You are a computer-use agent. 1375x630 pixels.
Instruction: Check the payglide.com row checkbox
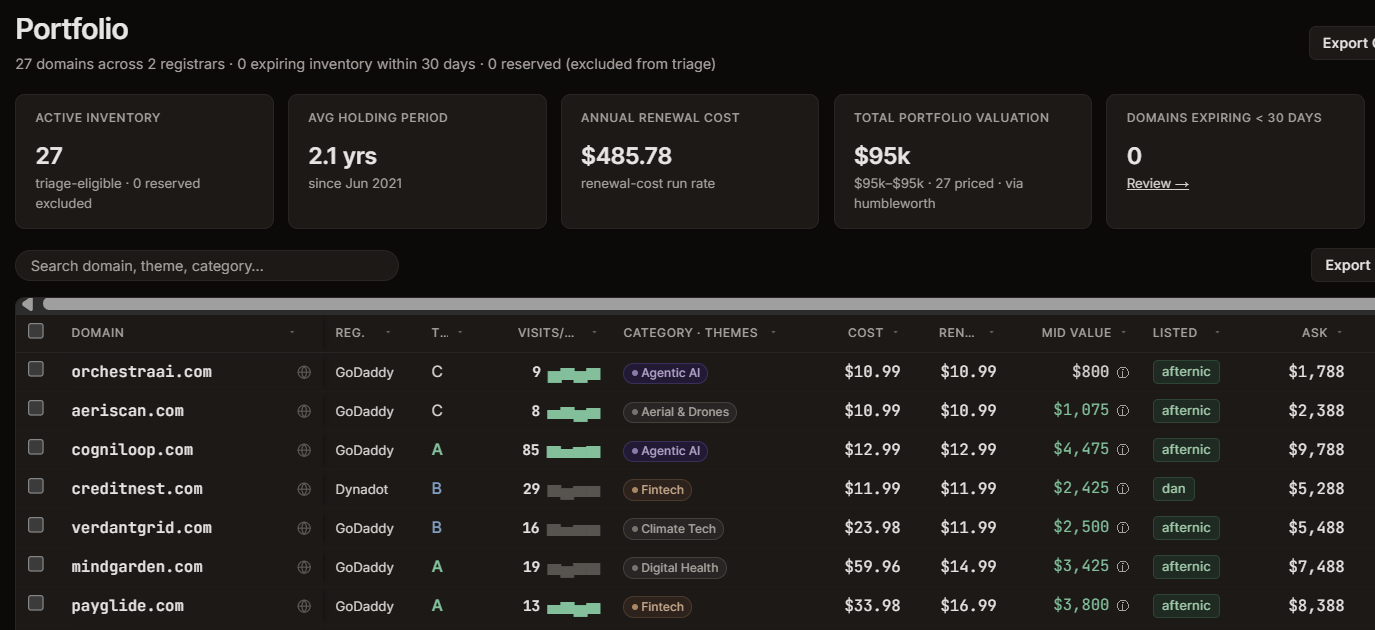(x=36, y=603)
